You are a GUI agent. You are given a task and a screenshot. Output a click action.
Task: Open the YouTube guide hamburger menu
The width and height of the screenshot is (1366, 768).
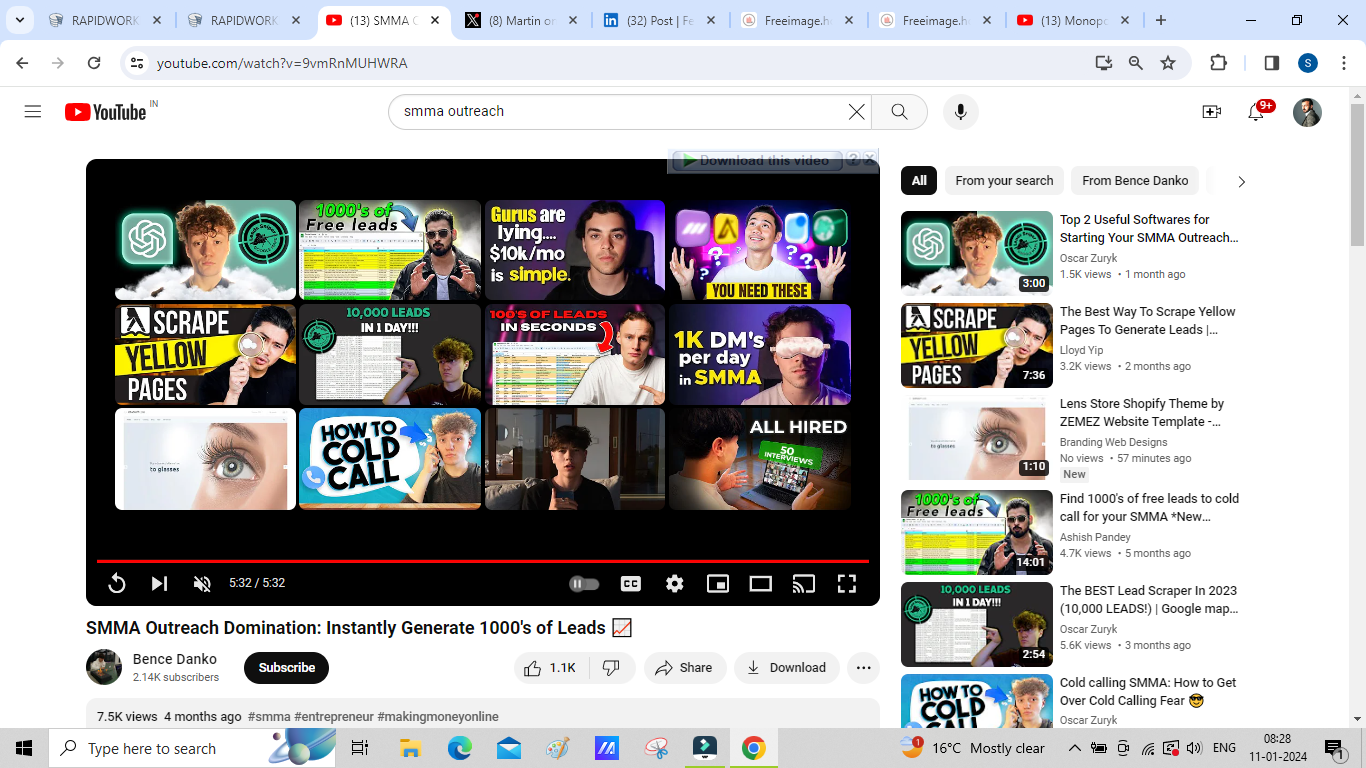[33, 112]
